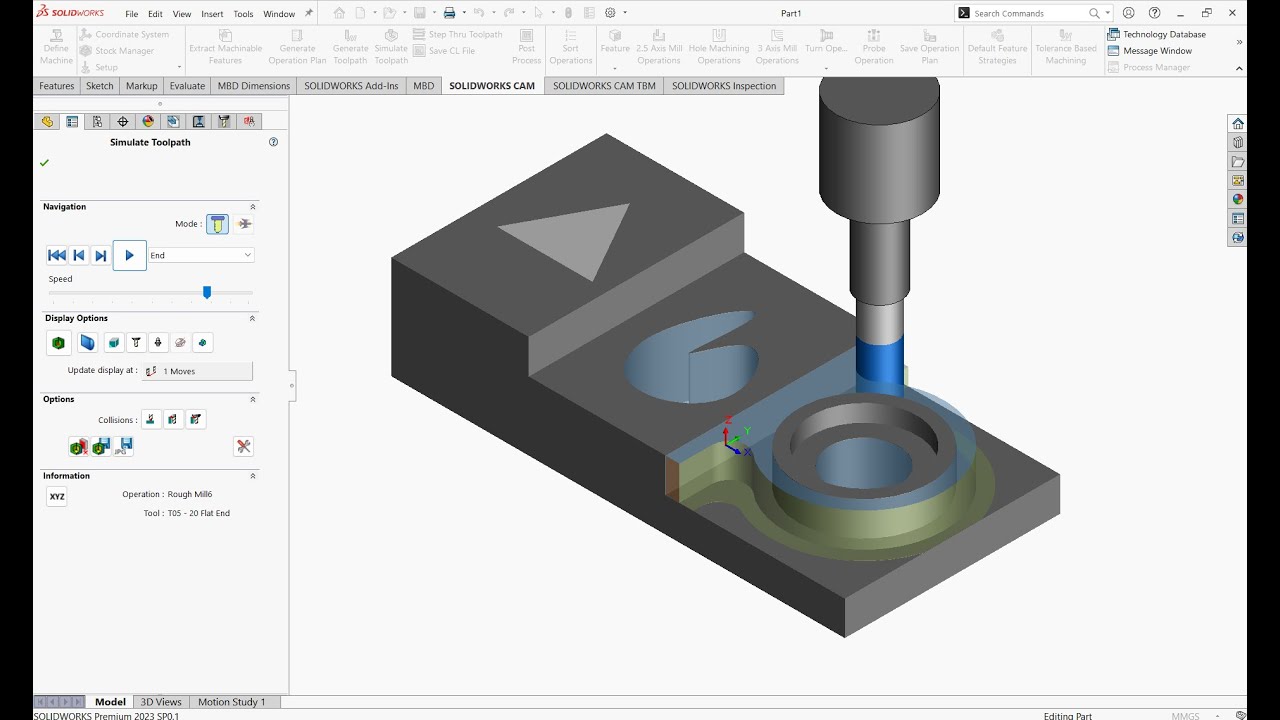This screenshot has height=720, width=1280.
Task: Switch to the Motion Study 1 tab
Action: pos(231,702)
